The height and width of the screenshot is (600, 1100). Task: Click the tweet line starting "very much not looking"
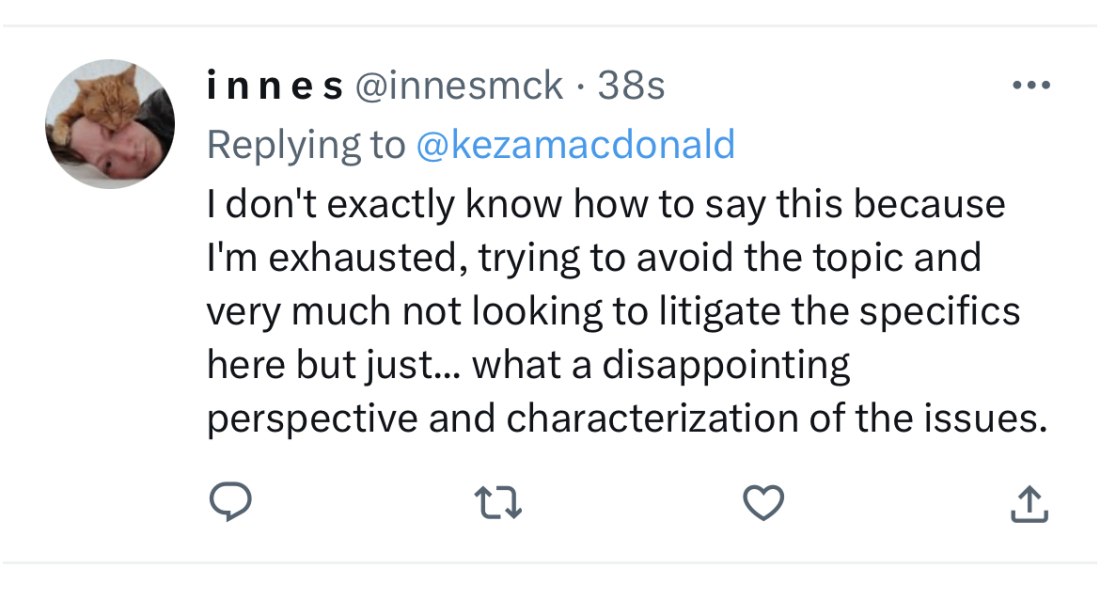[613, 312]
